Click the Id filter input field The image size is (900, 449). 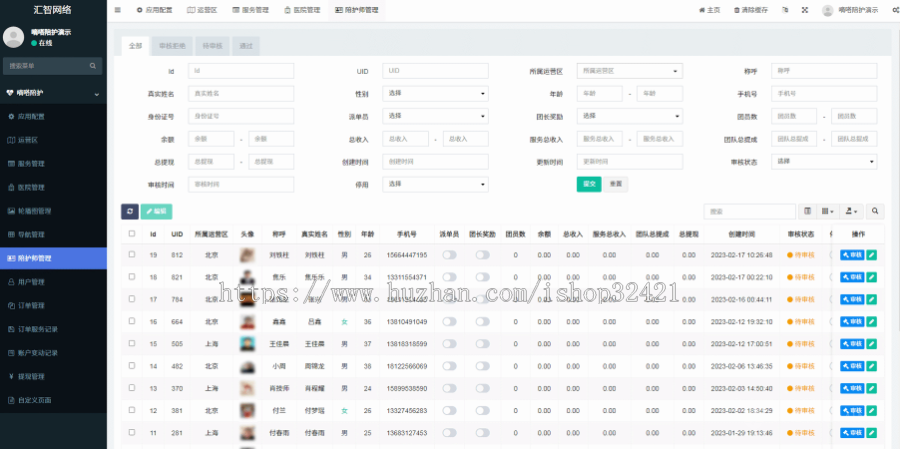241,71
